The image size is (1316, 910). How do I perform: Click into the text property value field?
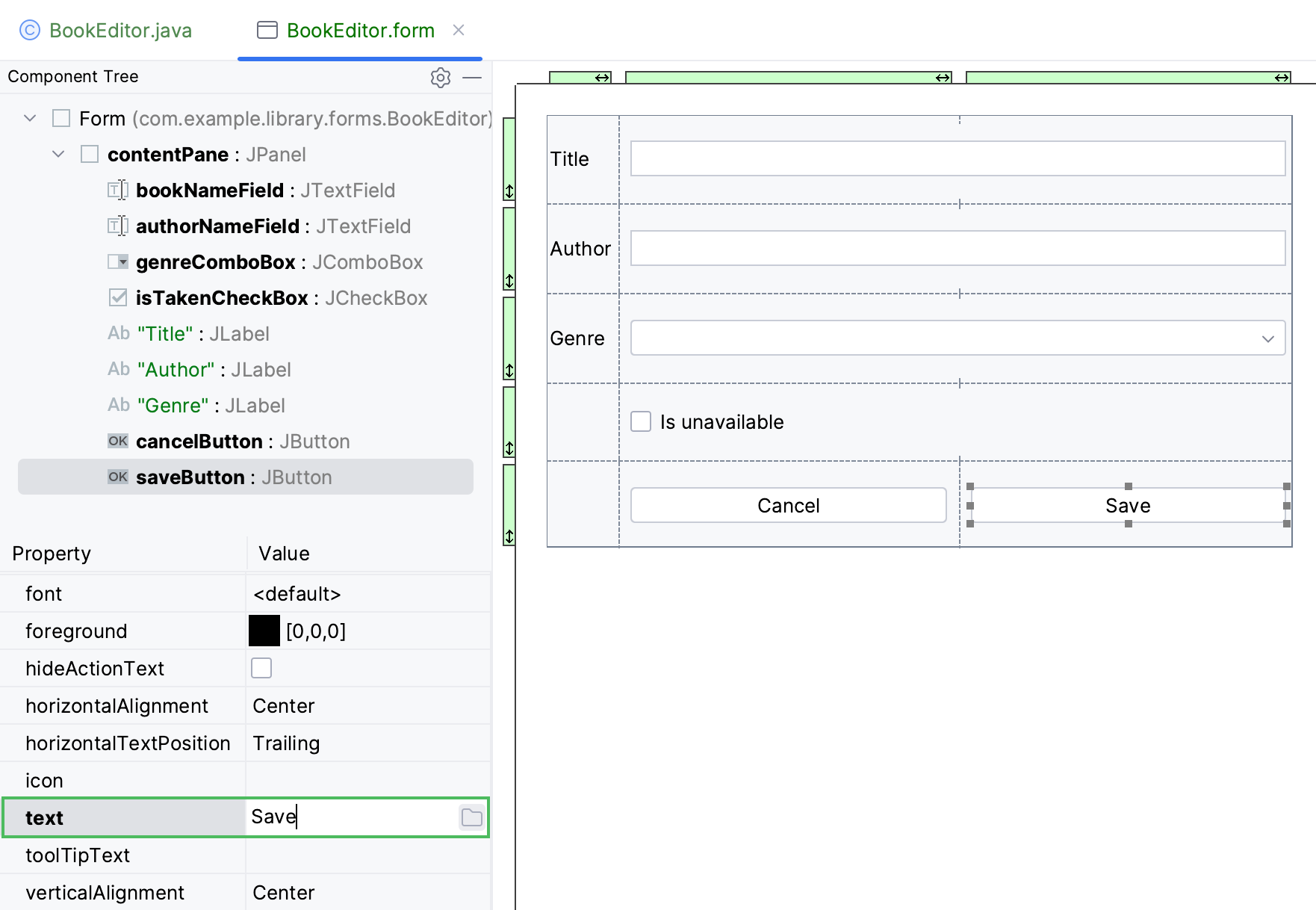[351, 817]
